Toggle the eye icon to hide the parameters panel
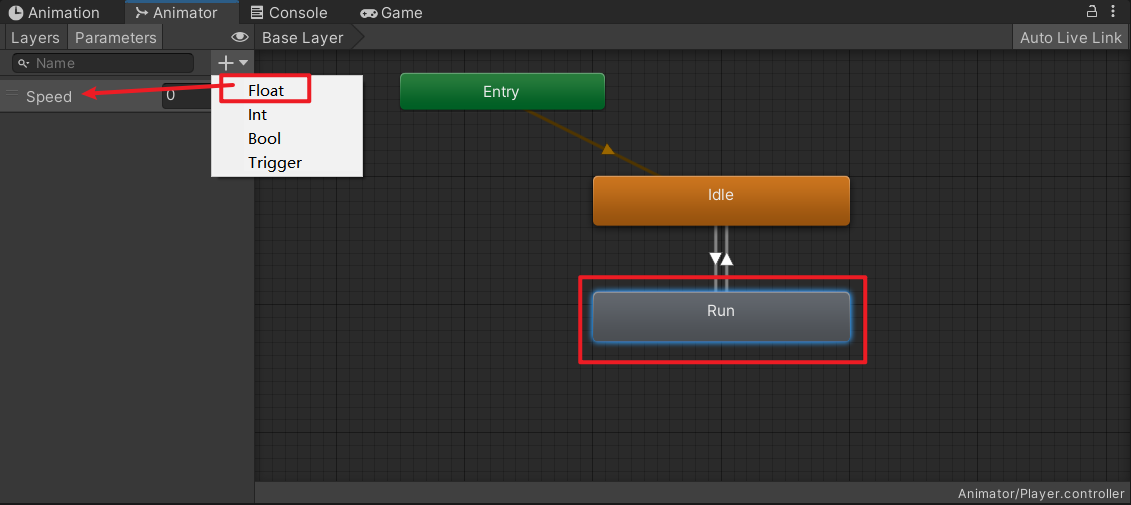 (239, 37)
